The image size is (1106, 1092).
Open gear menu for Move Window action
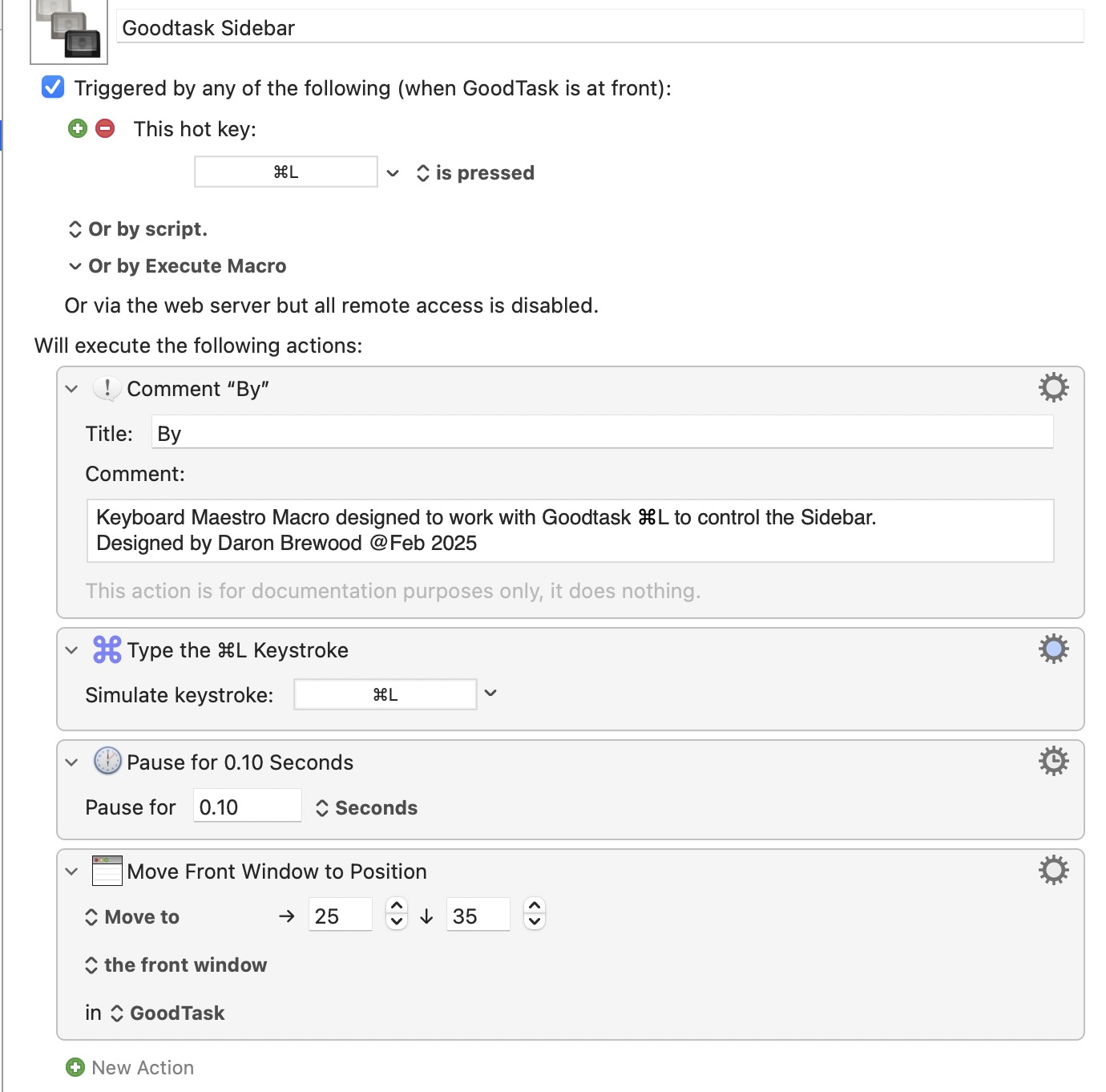pos(1053,871)
